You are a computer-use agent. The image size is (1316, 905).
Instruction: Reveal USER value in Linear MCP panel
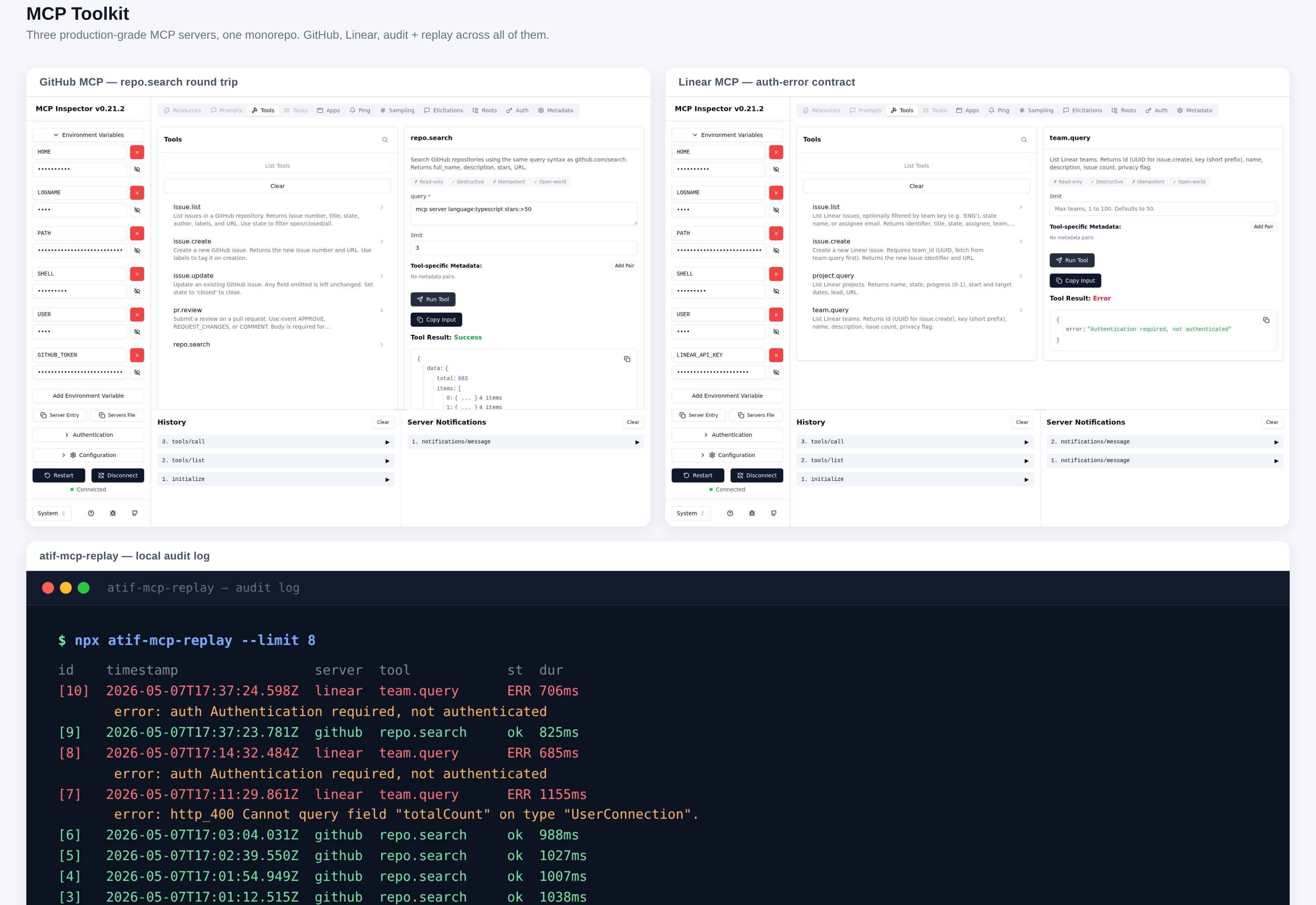coord(776,331)
